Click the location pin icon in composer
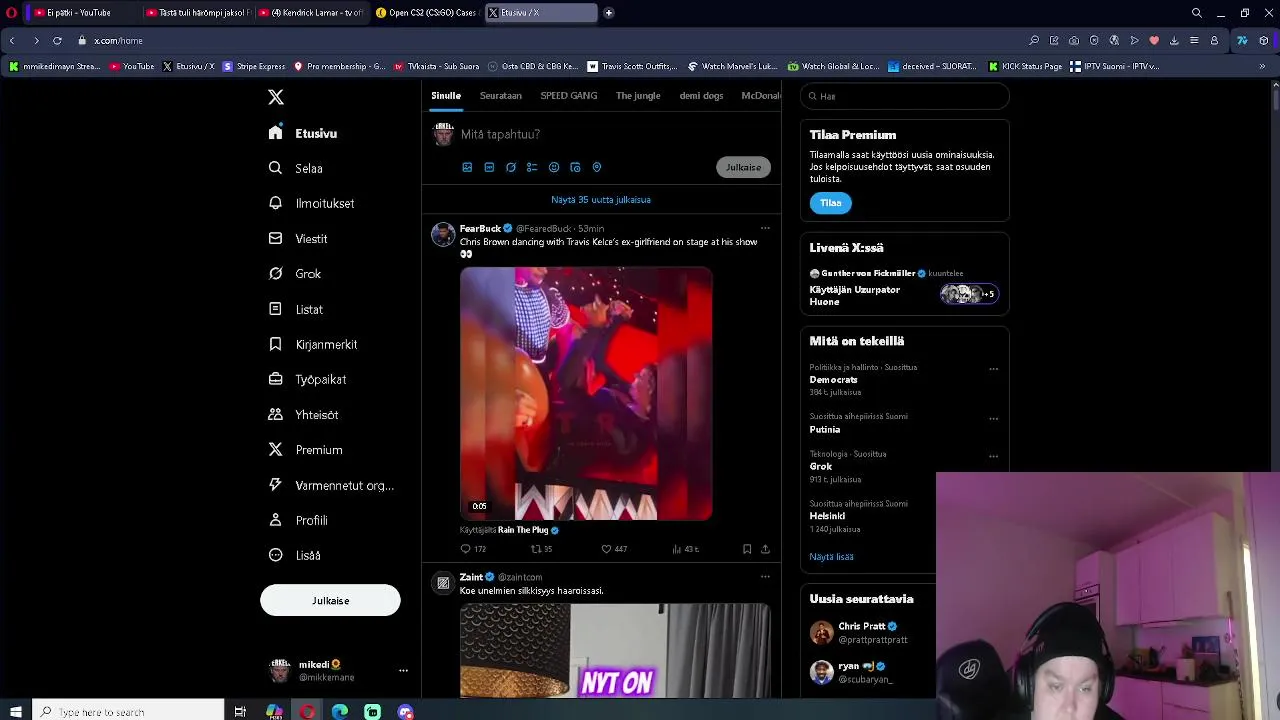The image size is (1280, 720). tap(597, 167)
